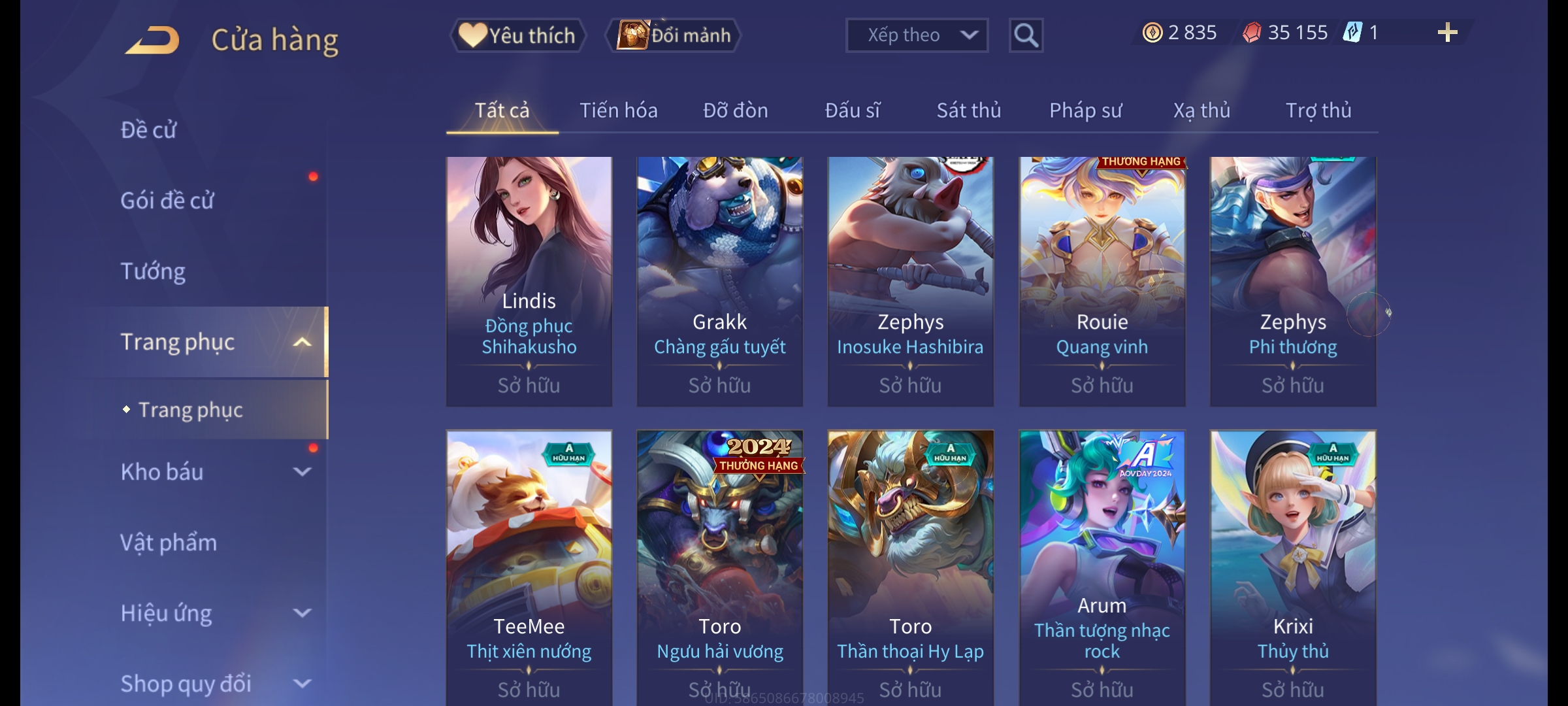Expand the Hiệu ứng sidebar section
Viewport: 1568px width, 706px height.
(302, 613)
